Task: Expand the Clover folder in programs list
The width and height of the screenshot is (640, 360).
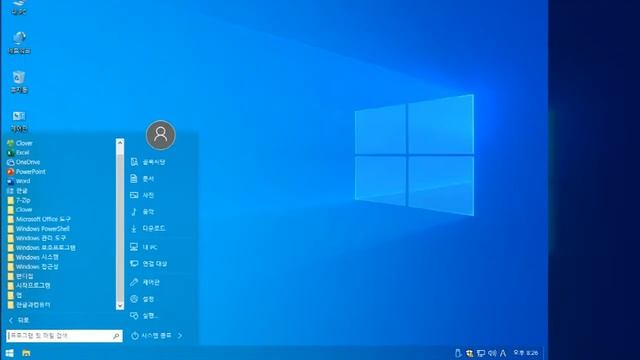Action: [20, 210]
